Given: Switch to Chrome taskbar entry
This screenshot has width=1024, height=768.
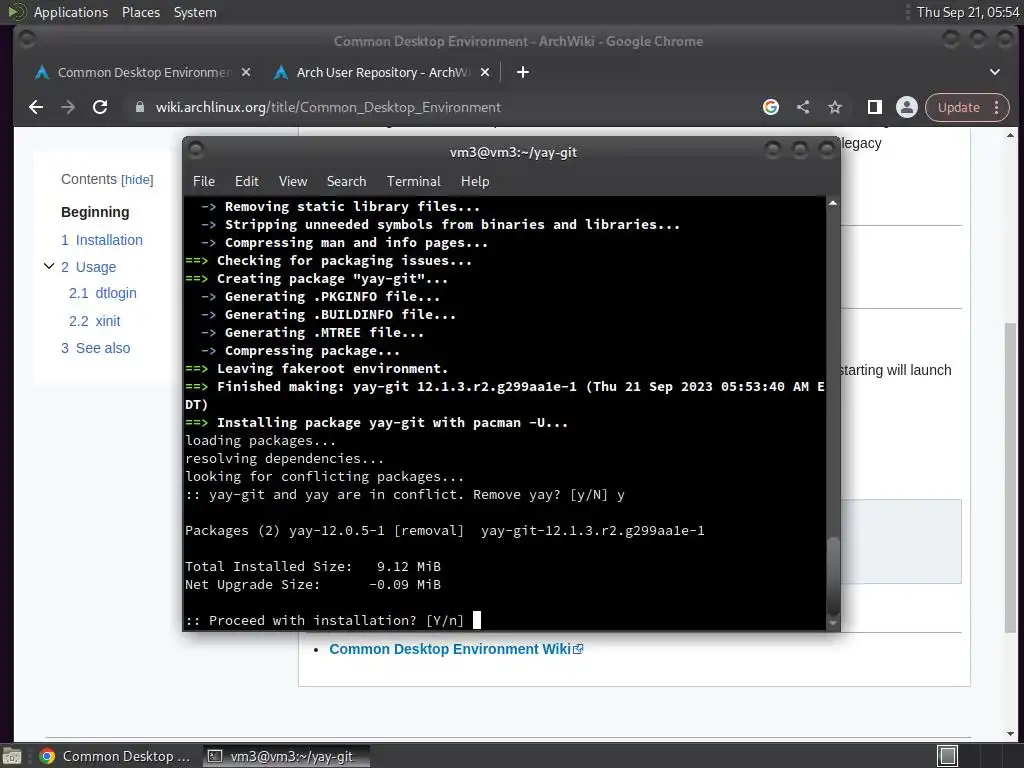Looking at the screenshot, I should pos(114,756).
